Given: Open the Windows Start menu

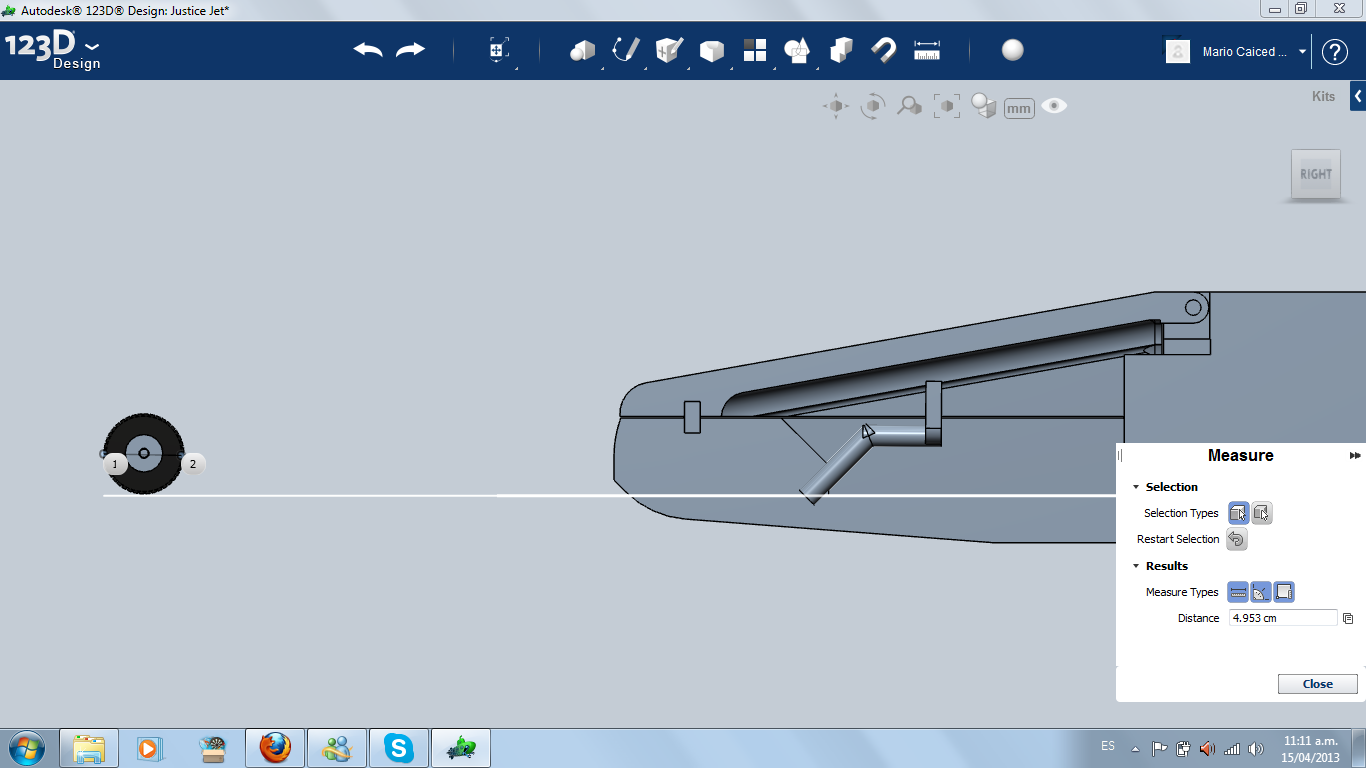Looking at the screenshot, I should click(26, 748).
